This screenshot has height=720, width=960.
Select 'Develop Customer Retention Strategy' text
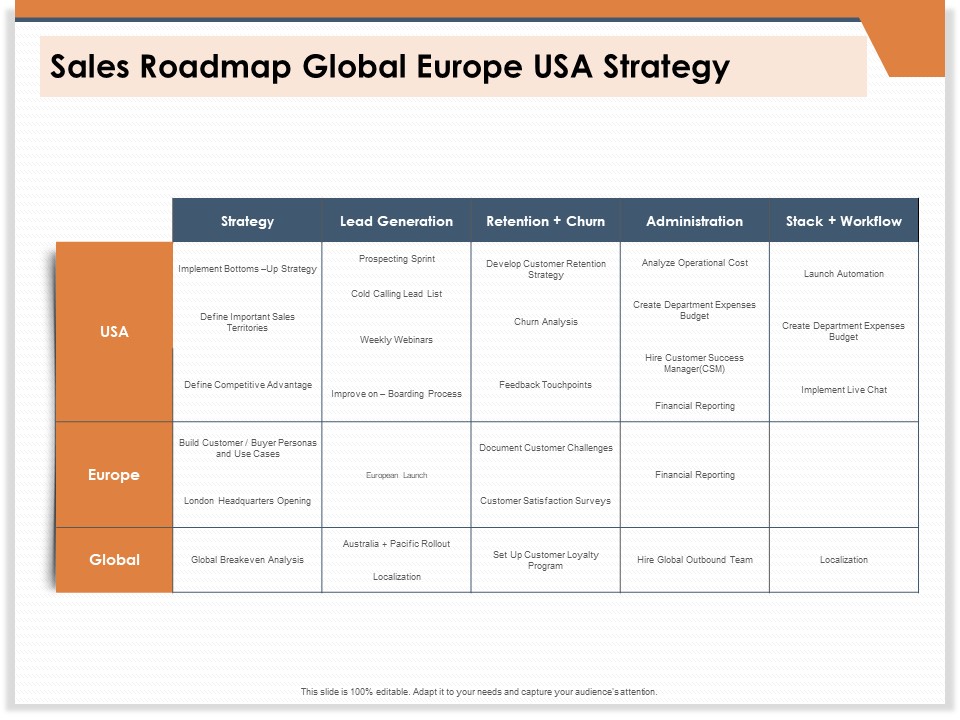(x=546, y=269)
